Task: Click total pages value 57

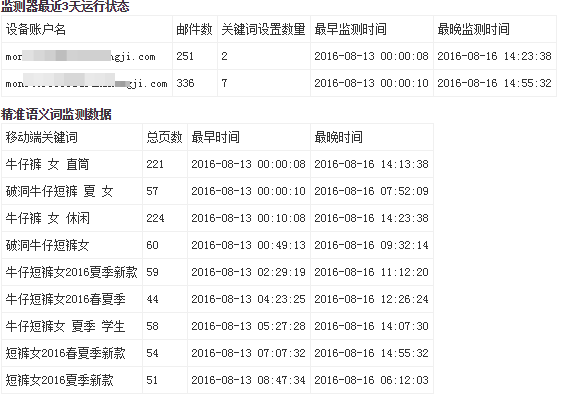Action: pos(152,191)
